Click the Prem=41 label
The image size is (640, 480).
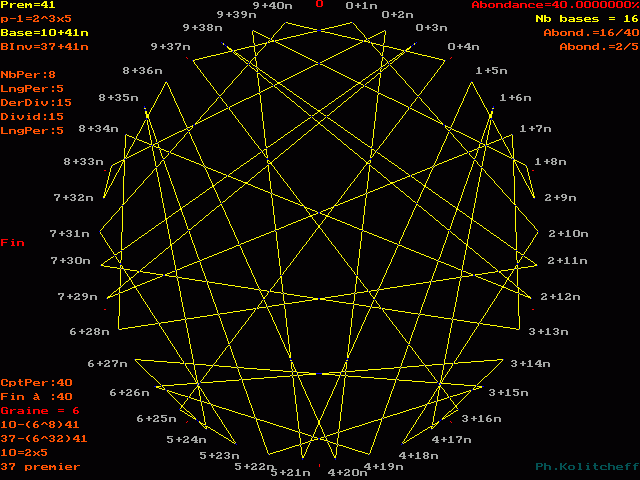[x=21, y=5]
